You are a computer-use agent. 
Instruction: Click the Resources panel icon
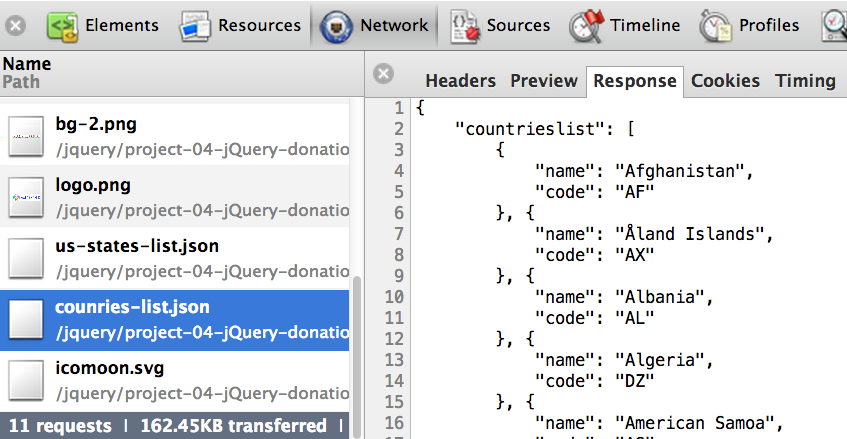(x=196, y=25)
